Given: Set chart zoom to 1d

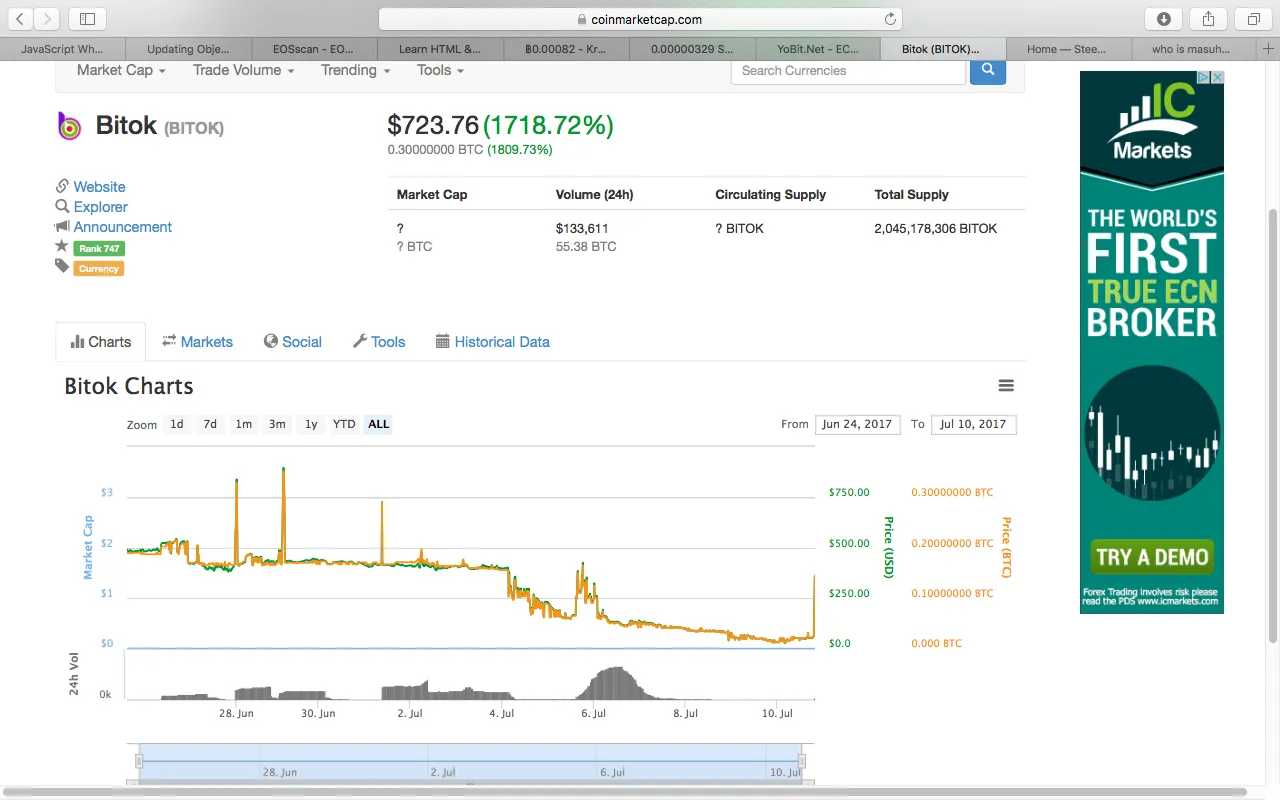Looking at the screenshot, I should click(x=177, y=424).
